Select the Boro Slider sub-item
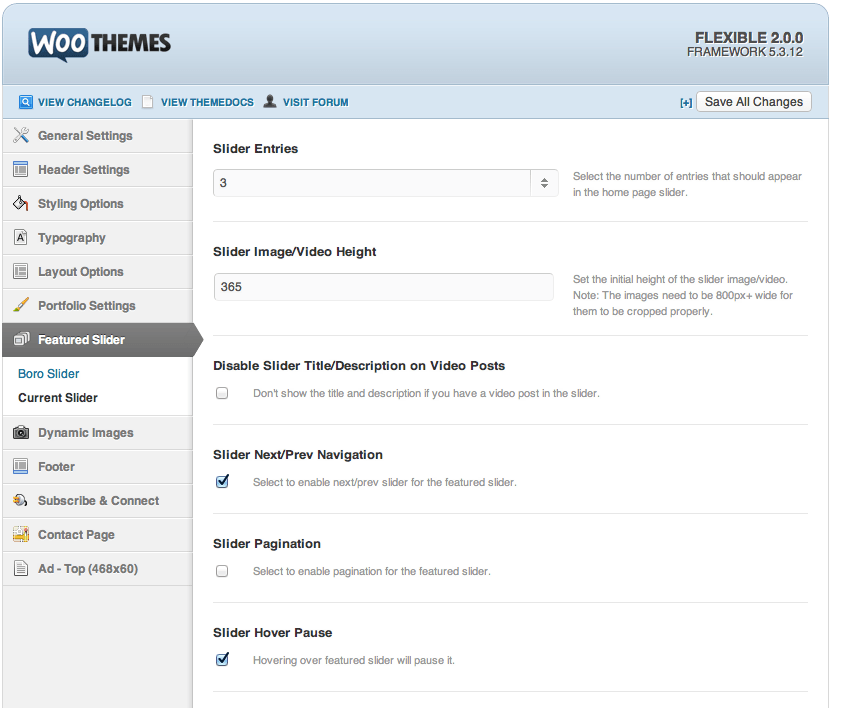Screen dimensions: 842x708 tap(49, 374)
